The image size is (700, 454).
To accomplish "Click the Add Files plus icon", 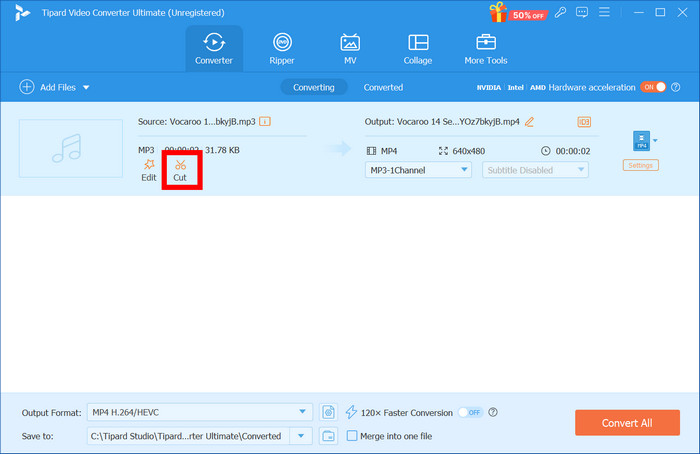I will (x=27, y=87).
